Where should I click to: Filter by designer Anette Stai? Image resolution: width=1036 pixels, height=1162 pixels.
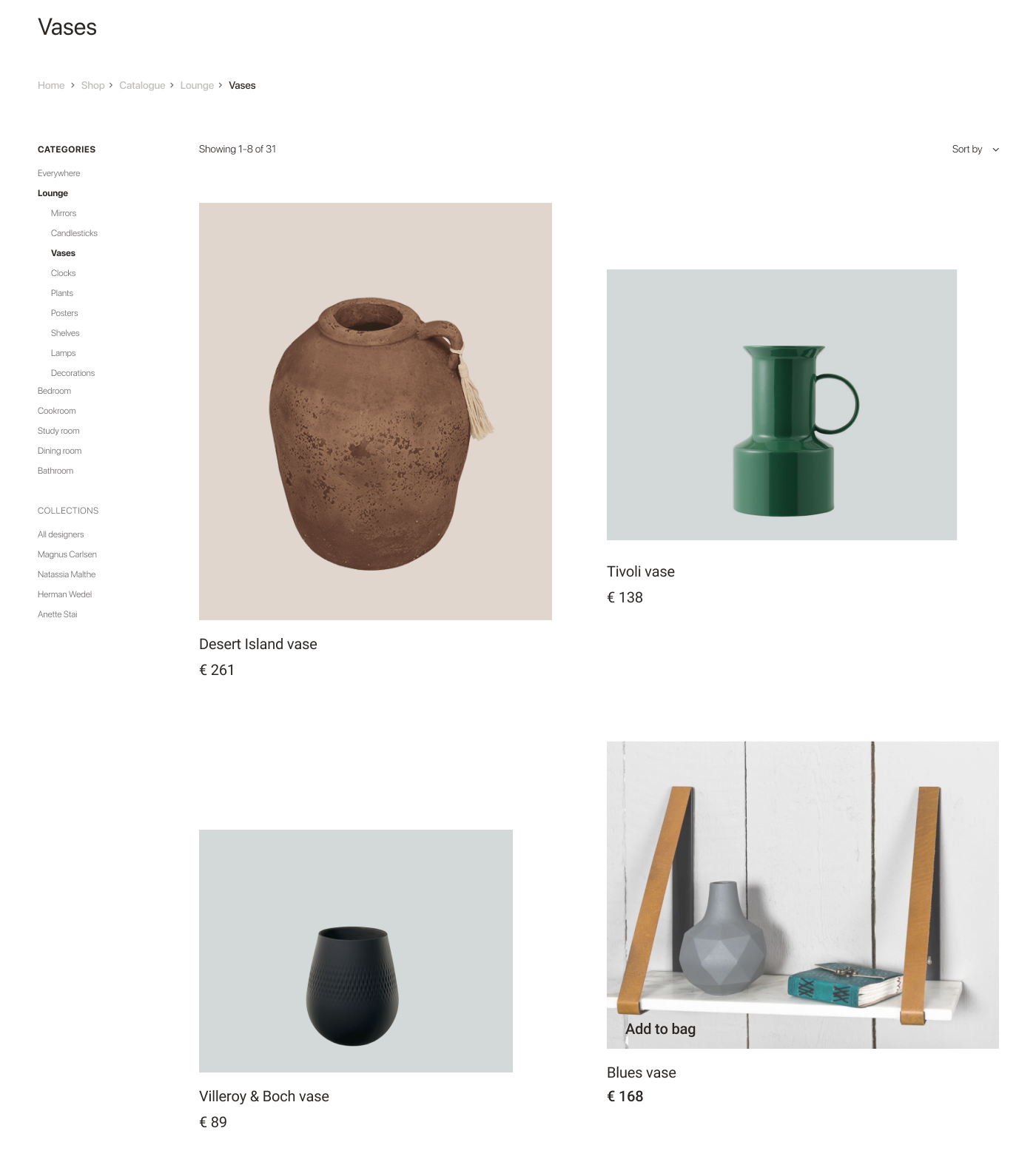[x=57, y=614]
